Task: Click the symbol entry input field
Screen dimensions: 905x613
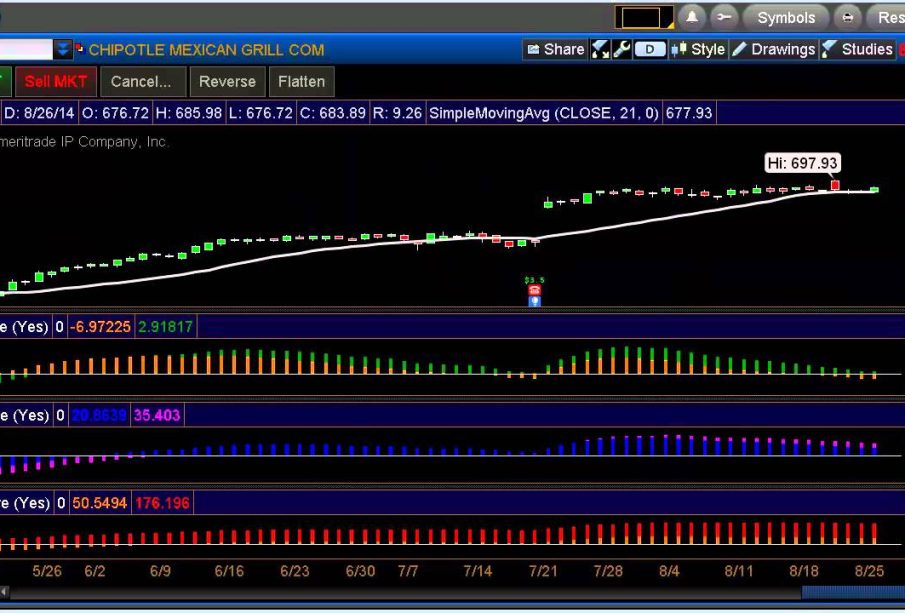Action: tap(25, 50)
